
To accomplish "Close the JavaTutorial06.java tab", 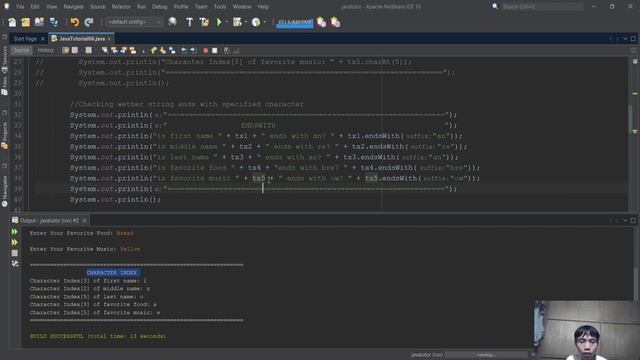I will coord(109,39).
